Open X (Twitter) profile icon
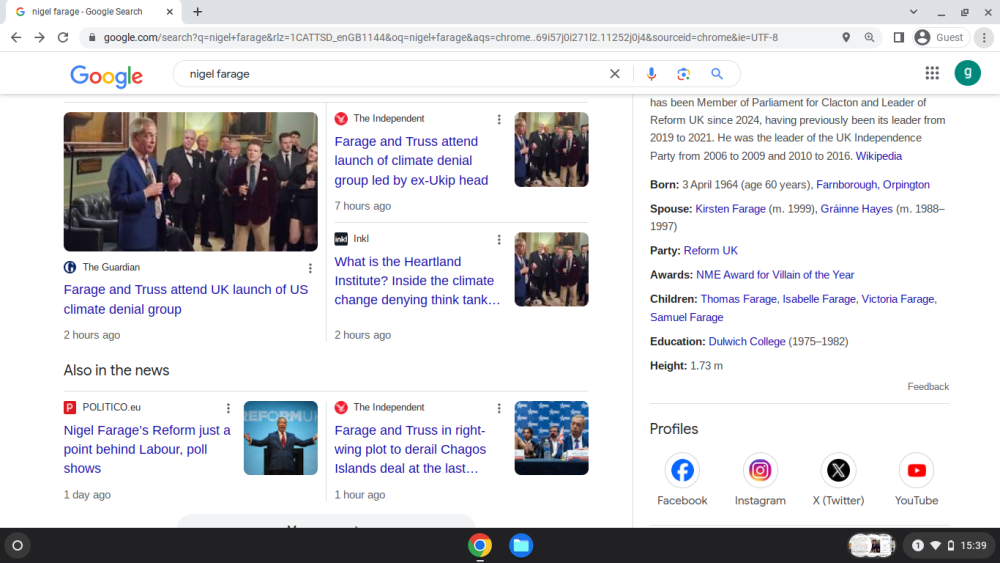The height and width of the screenshot is (563, 1000). pyautogui.click(x=838, y=471)
